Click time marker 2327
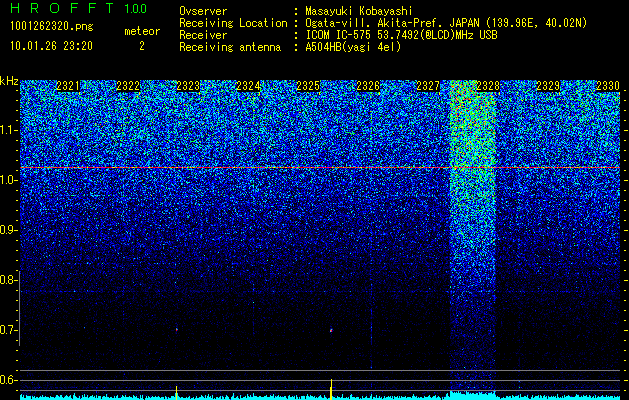629x400 pixels. (x=428, y=86)
